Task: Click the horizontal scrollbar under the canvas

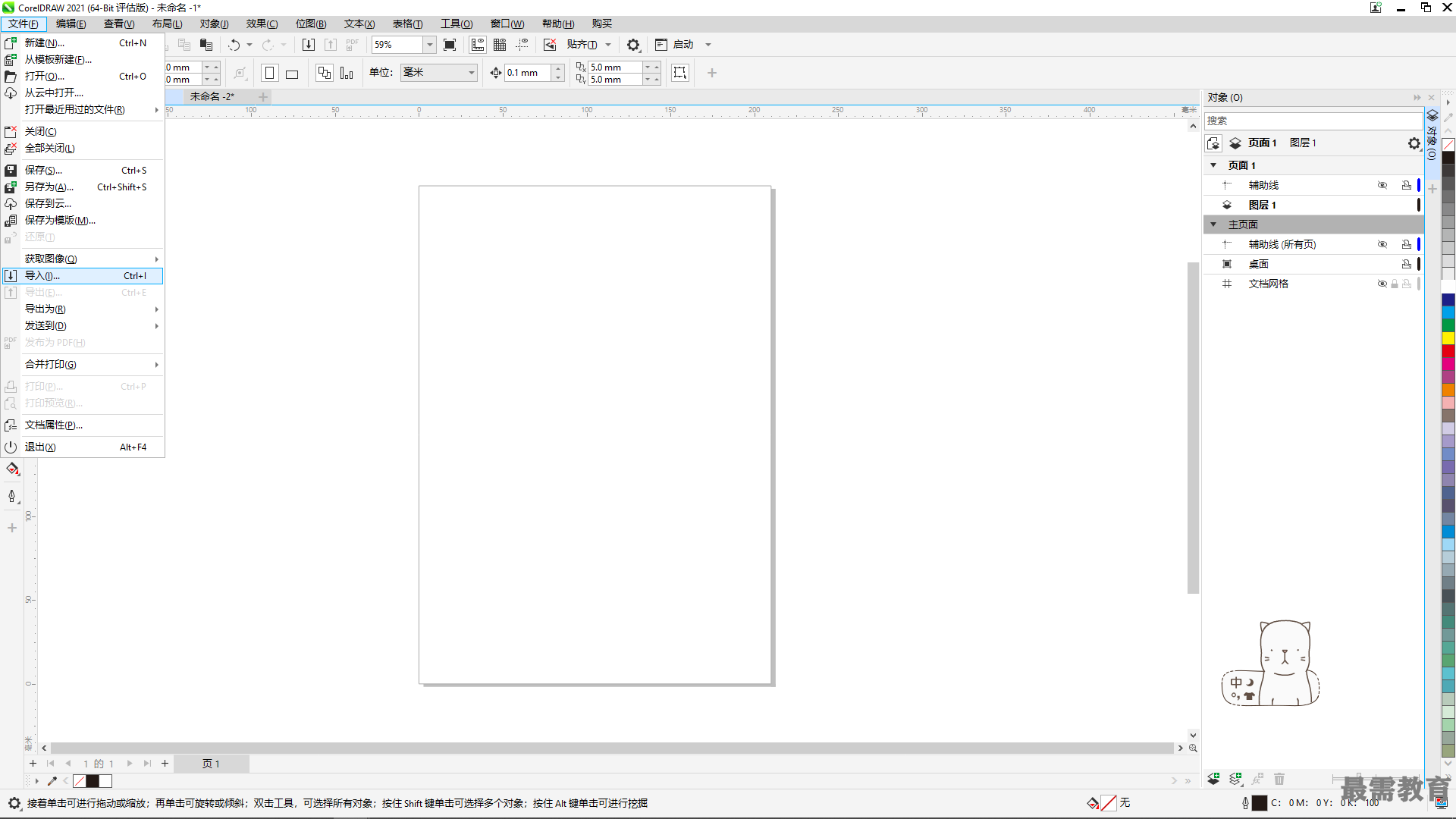Action: click(611, 748)
